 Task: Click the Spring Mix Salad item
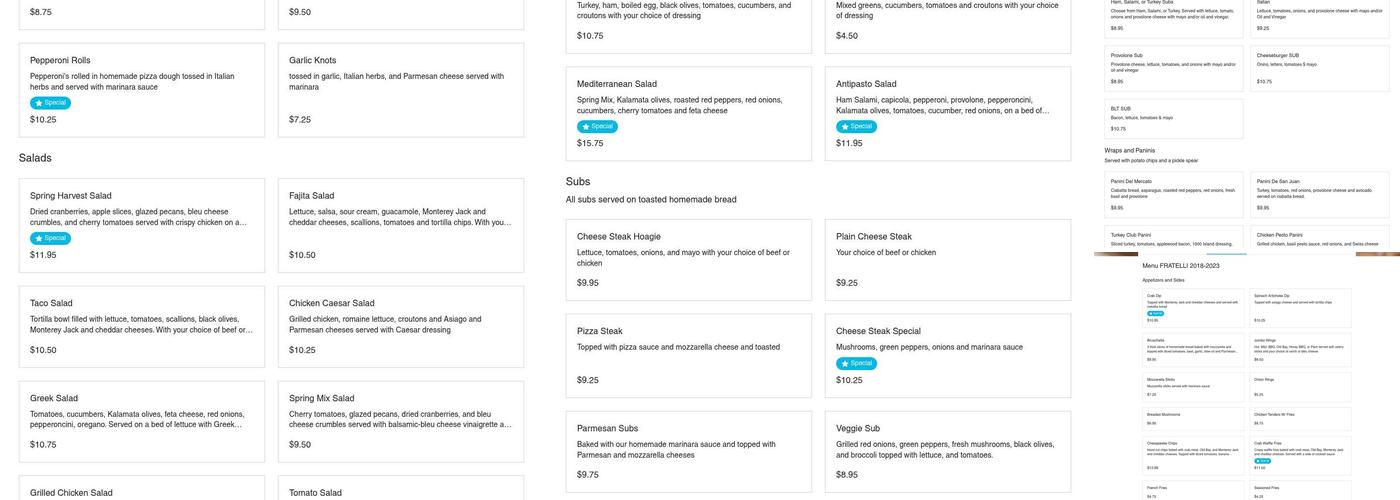(x=400, y=421)
